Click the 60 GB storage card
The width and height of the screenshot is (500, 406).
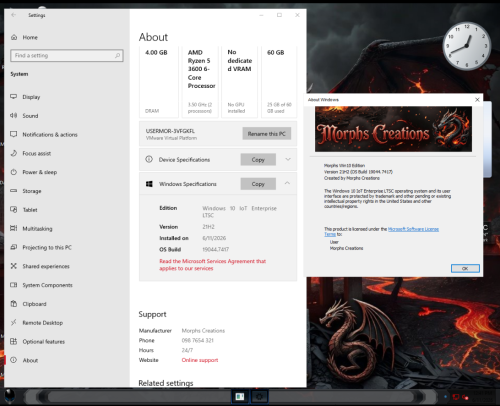[x=279, y=82]
